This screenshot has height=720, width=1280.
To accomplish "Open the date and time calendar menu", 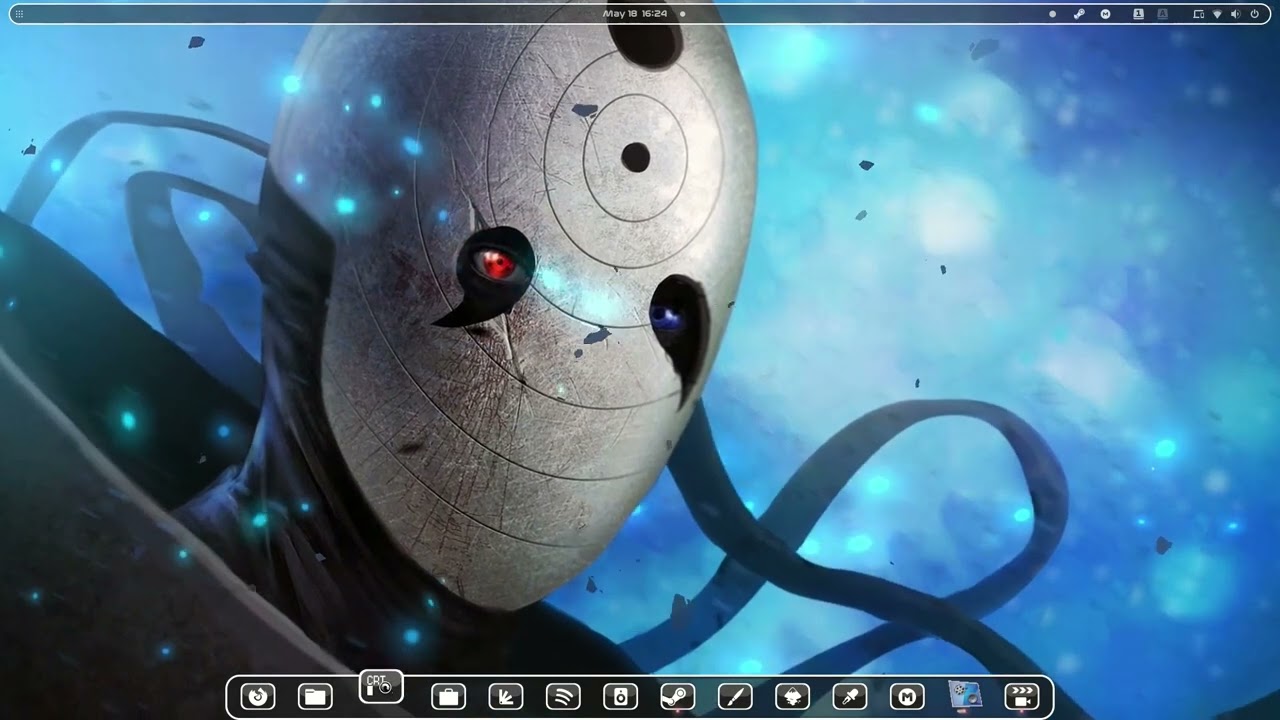I will click(x=635, y=14).
